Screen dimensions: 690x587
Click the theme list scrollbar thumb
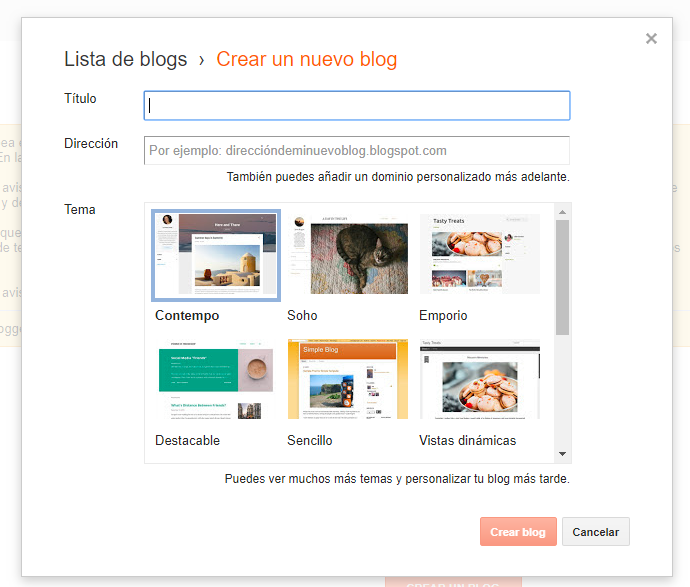562,278
